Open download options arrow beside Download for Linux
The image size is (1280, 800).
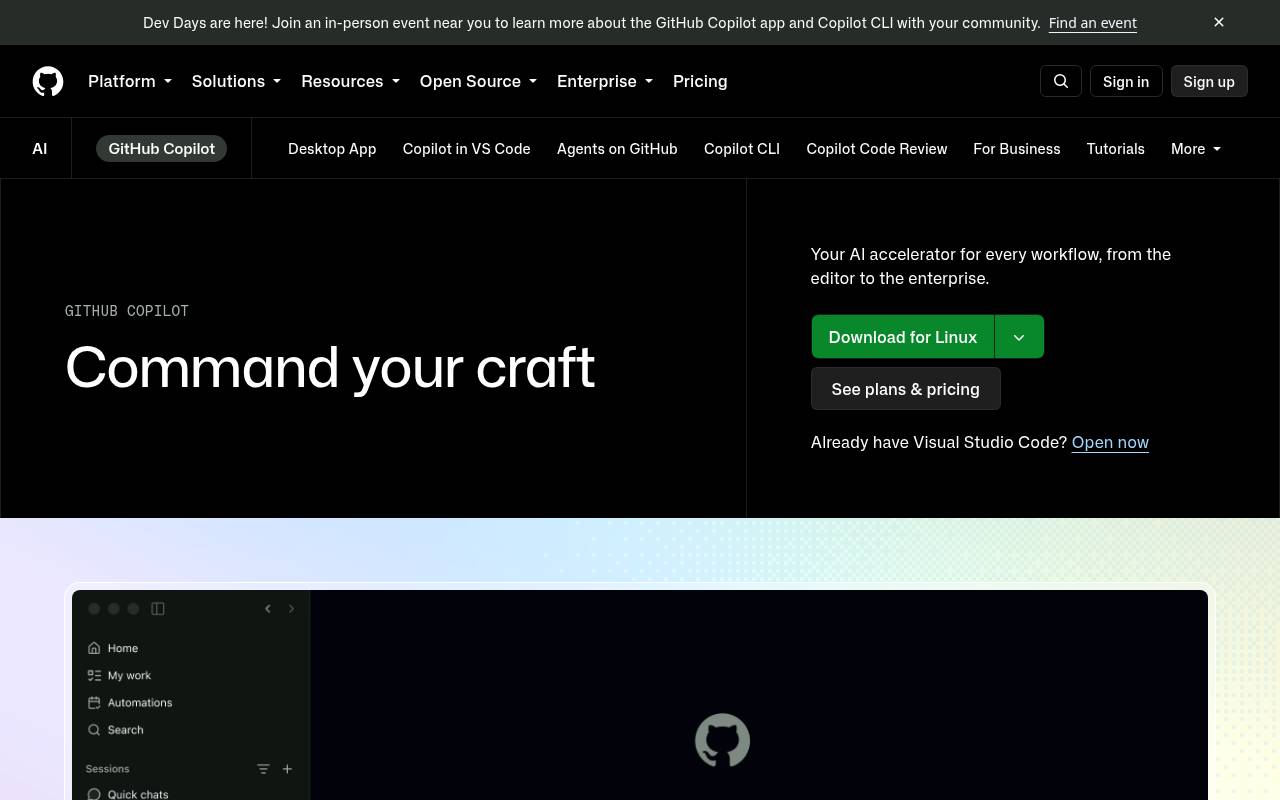tap(1019, 337)
